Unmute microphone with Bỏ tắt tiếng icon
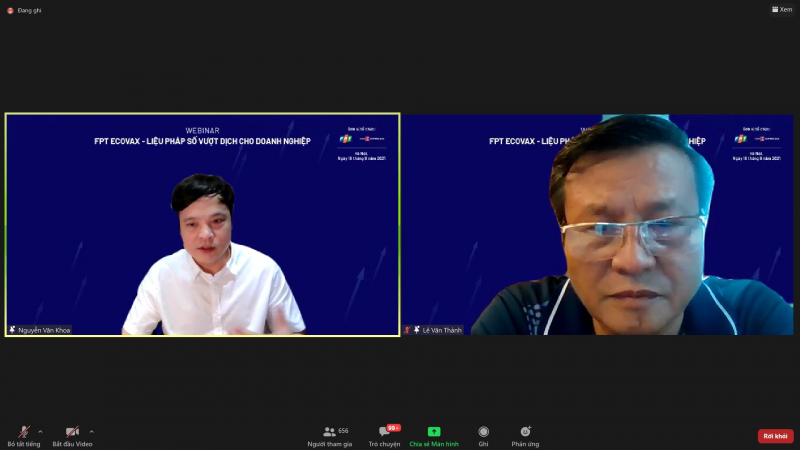 [24, 431]
